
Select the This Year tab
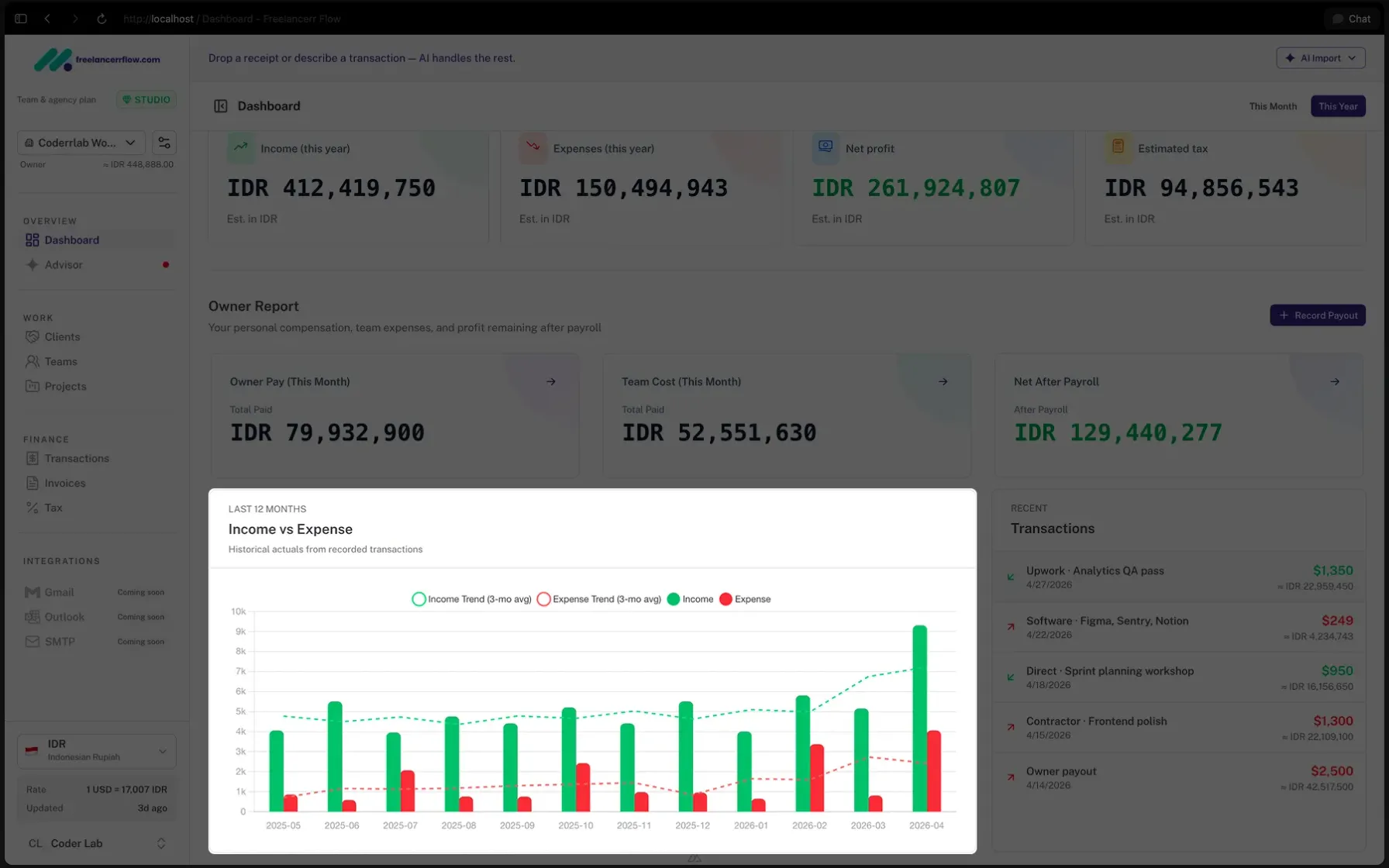[x=1338, y=106]
